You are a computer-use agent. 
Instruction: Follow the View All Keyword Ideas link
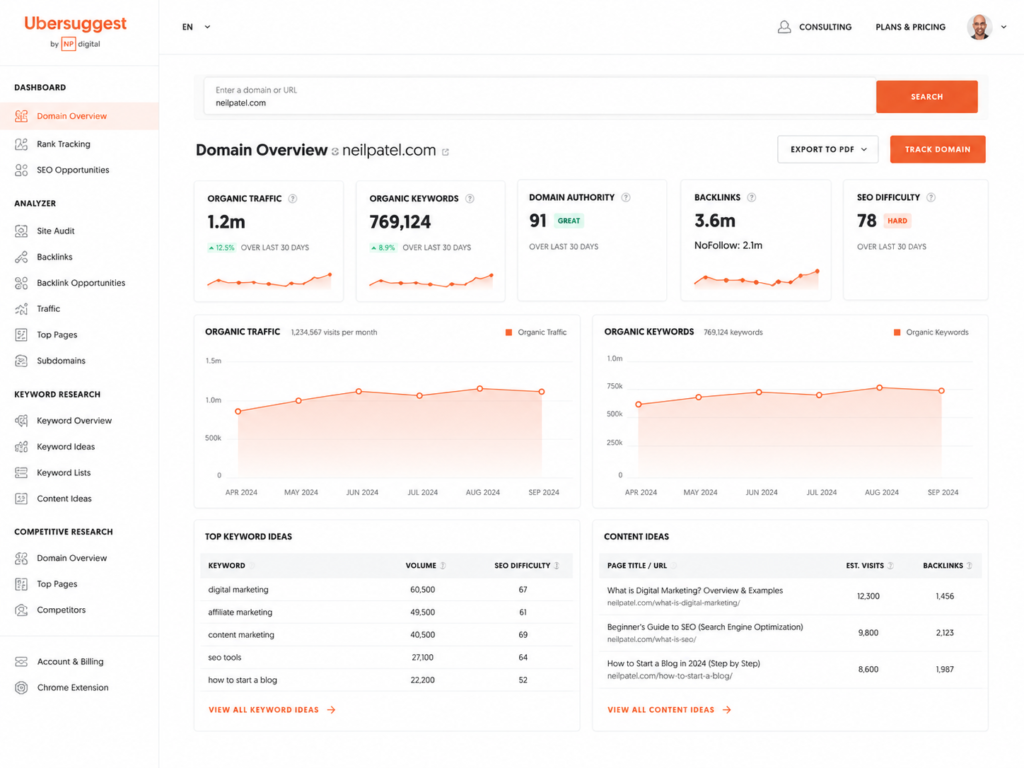click(272, 709)
